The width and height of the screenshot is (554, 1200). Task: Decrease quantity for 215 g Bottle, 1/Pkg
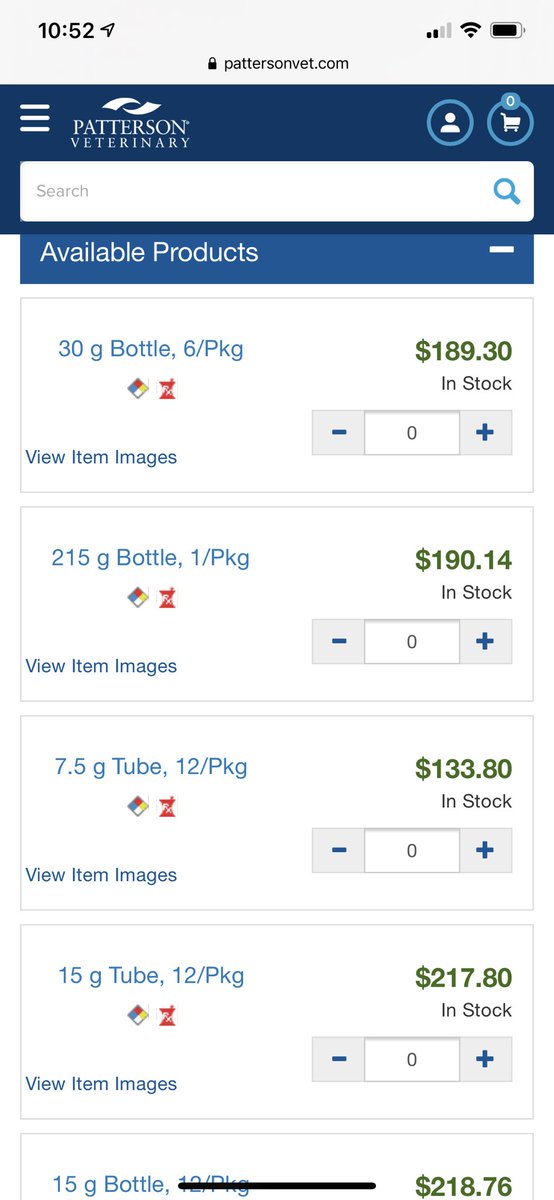point(339,642)
